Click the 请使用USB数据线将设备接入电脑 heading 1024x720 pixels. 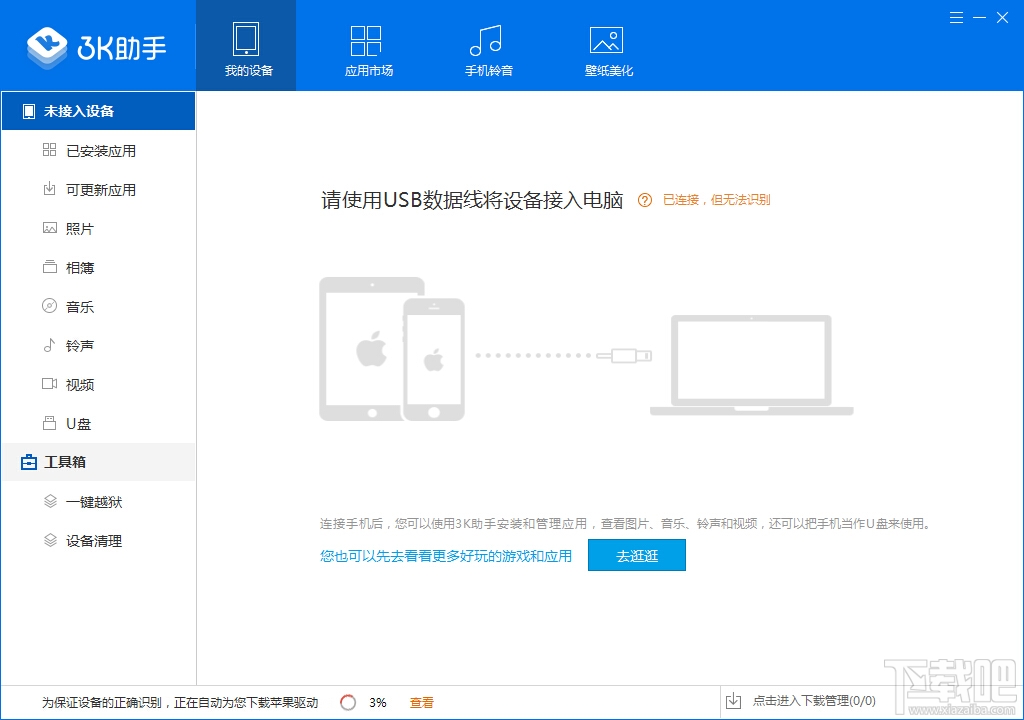[472, 200]
